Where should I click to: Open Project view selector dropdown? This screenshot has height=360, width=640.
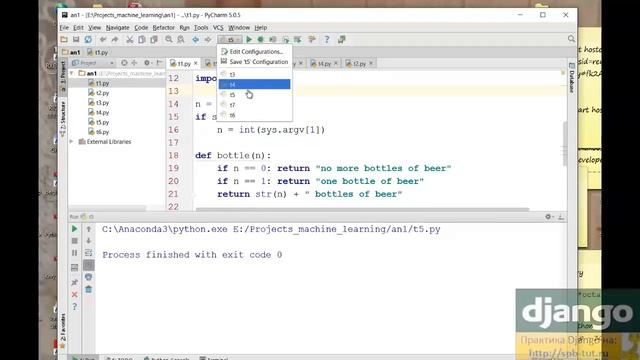pos(93,63)
